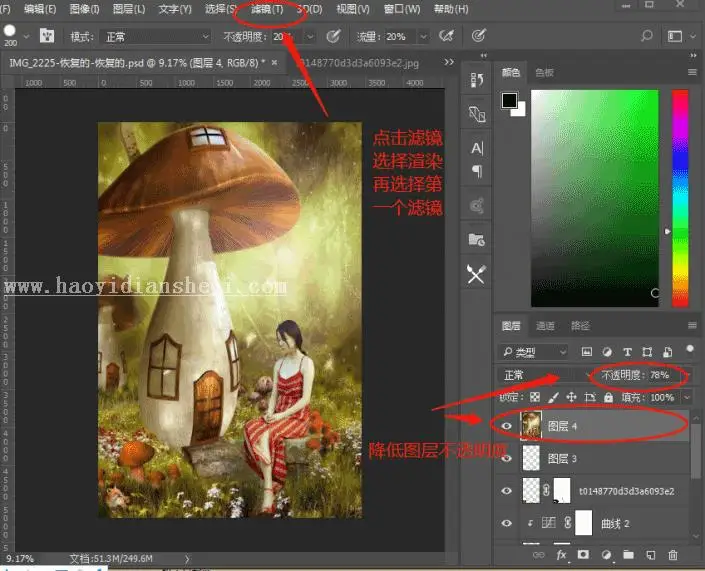The image size is (705, 571).
Task: Open the 滤镜(T) filter menu
Action: click(x=267, y=9)
